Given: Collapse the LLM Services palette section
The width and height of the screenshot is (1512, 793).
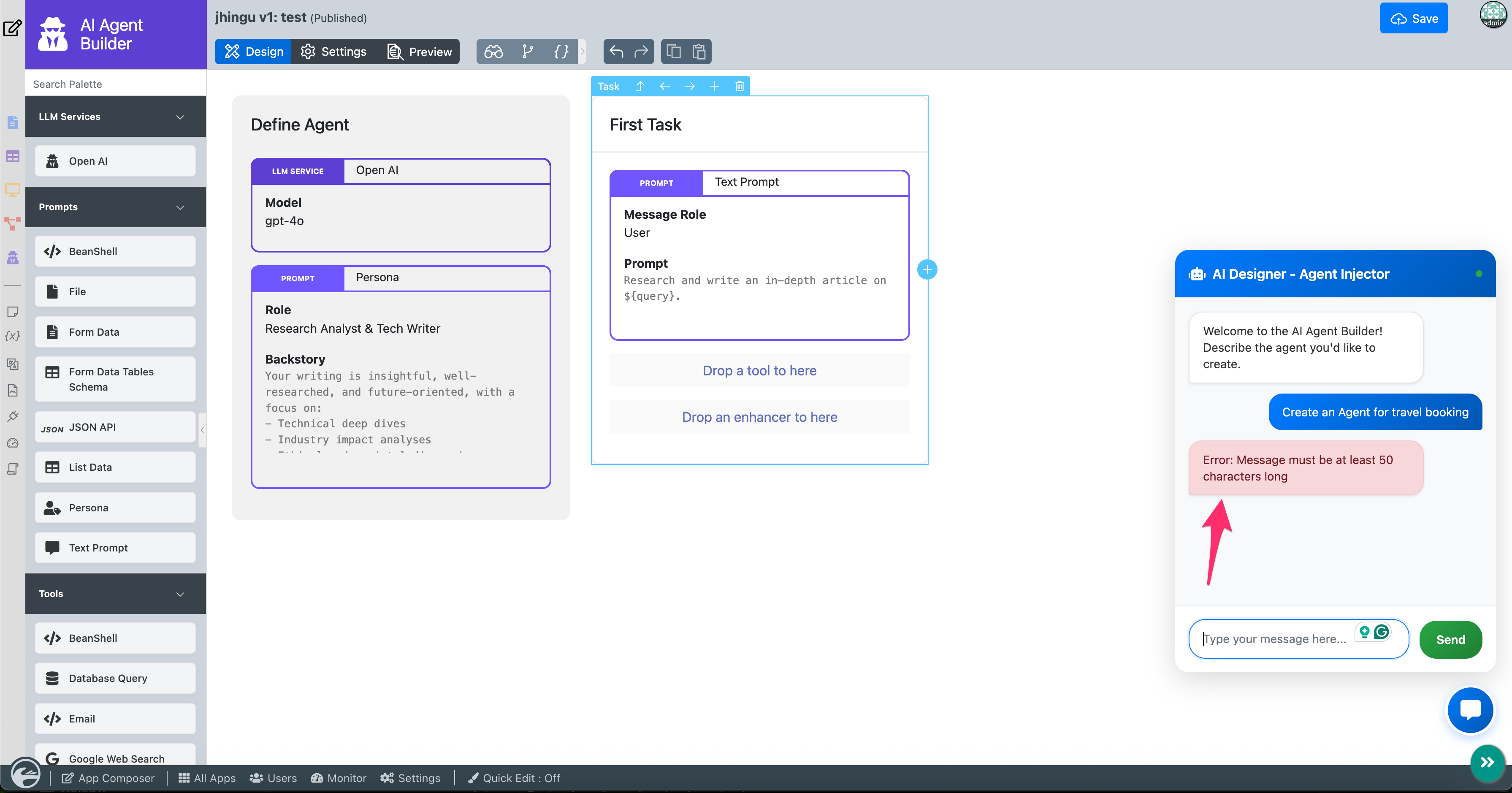Looking at the screenshot, I should pyautogui.click(x=116, y=116).
